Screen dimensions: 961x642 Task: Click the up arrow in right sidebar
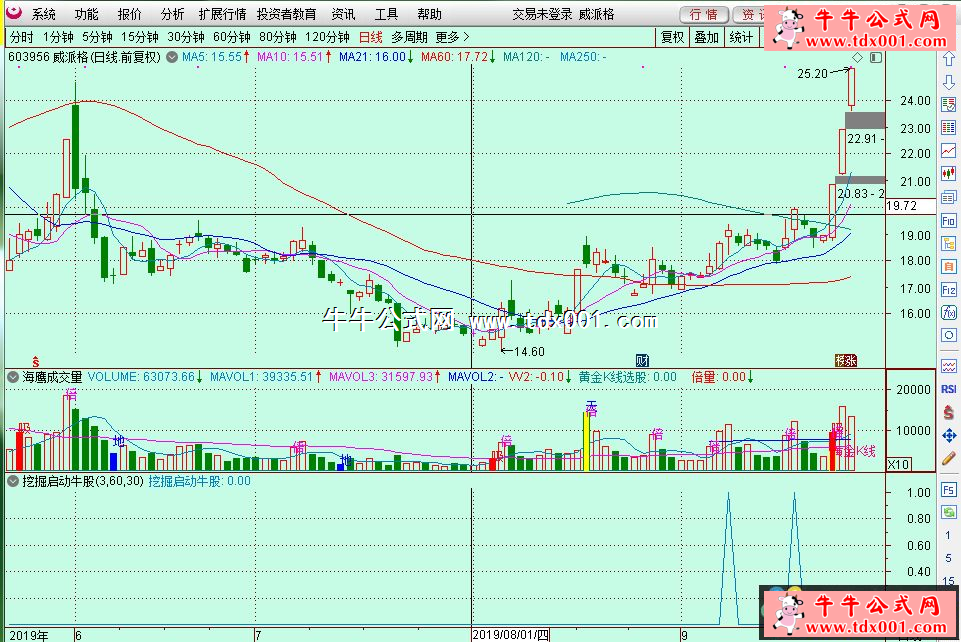pyautogui.click(x=948, y=59)
